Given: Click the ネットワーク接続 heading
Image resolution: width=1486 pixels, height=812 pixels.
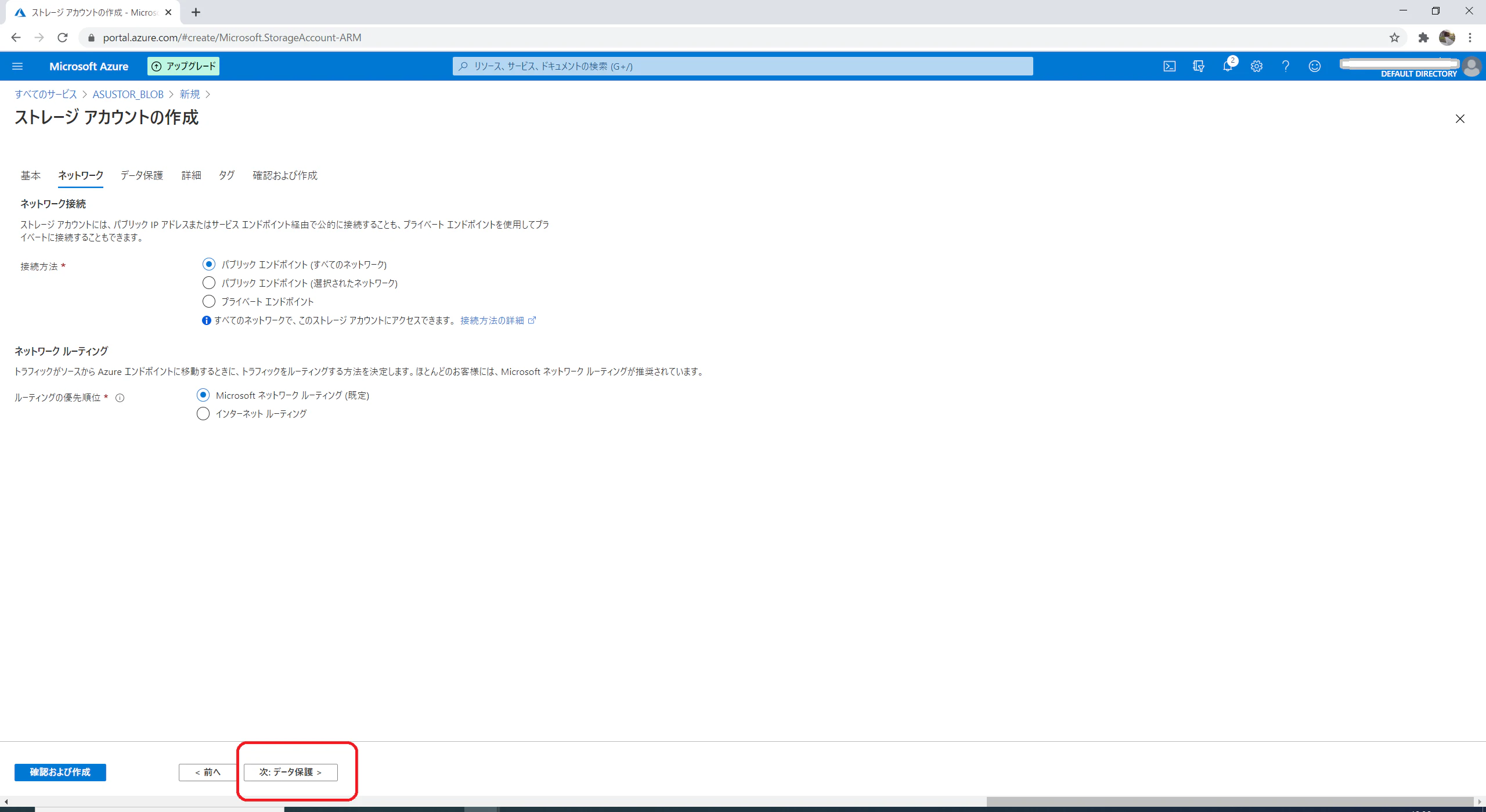Looking at the screenshot, I should point(53,204).
